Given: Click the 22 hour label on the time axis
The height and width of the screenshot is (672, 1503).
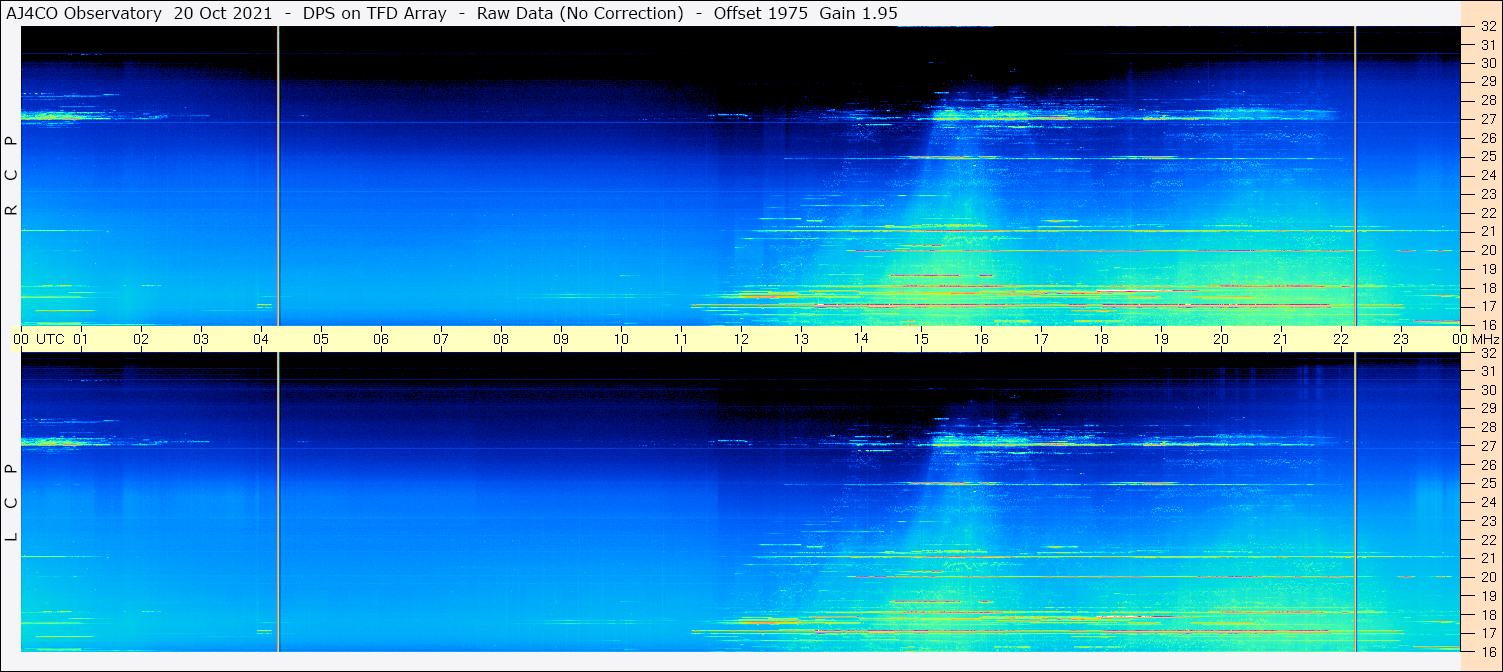Looking at the screenshot, I should [x=1341, y=339].
